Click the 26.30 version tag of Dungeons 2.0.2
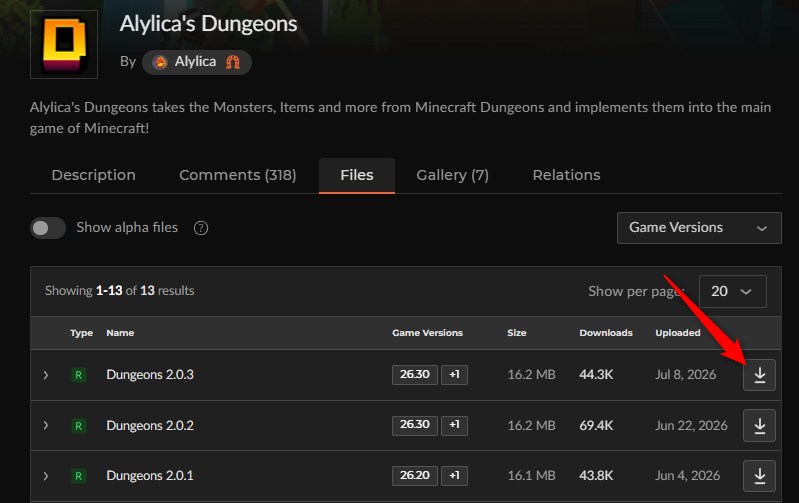Image resolution: width=799 pixels, height=503 pixels. click(x=415, y=425)
